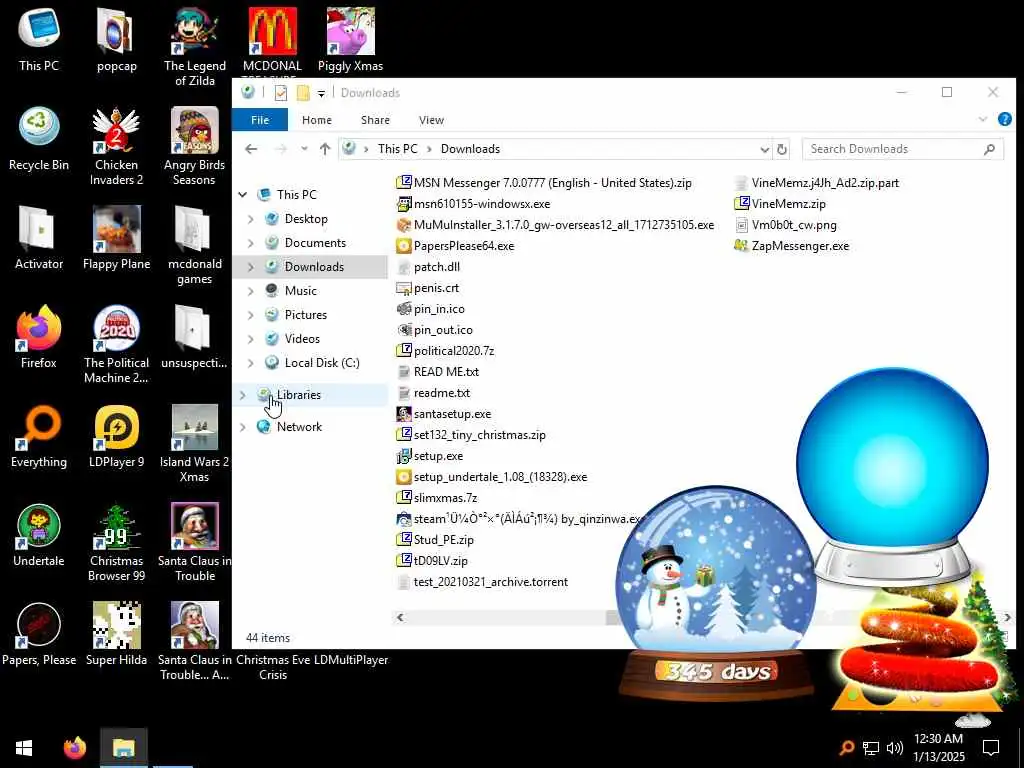This screenshot has width=1024, height=768.
Task: Click the Firefox icon in the taskbar
Action: pos(74,747)
